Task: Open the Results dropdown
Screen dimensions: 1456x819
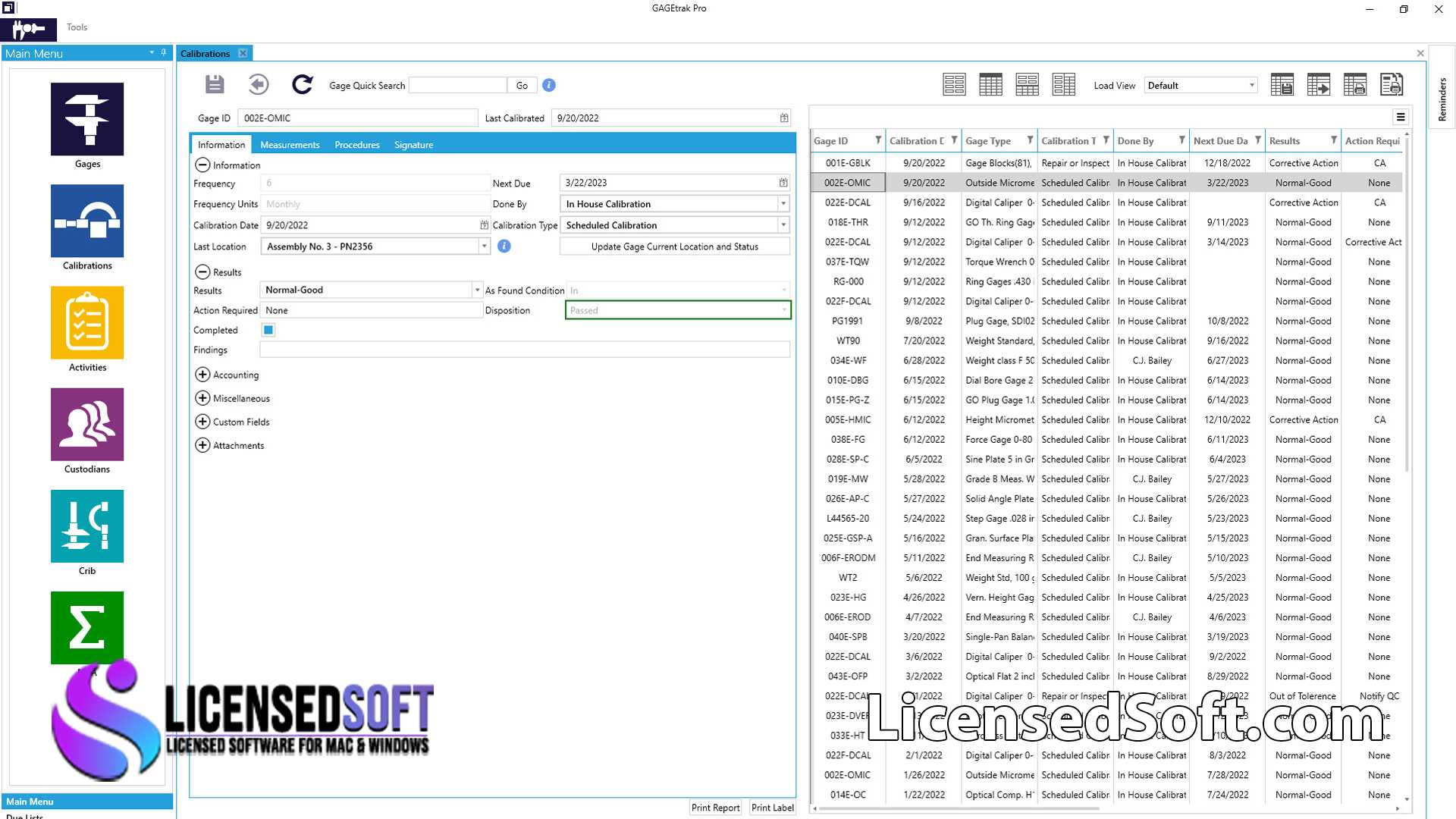Action: click(x=477, y=290)
